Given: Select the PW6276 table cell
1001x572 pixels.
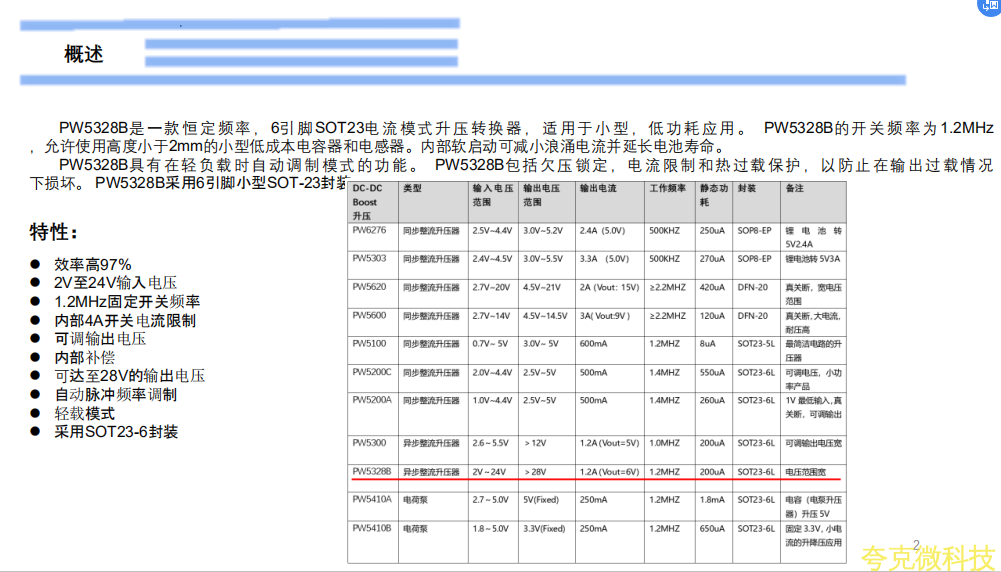Looking at the screenshot, I should [372, 230].
